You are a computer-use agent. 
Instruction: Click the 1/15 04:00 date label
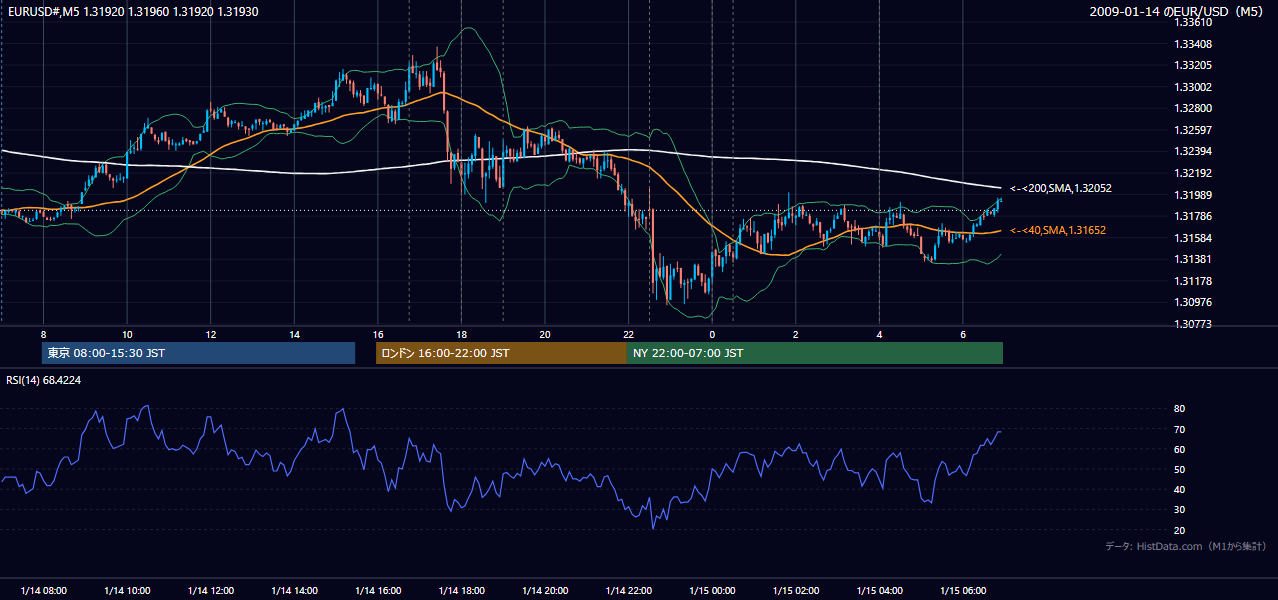pyautogui.click(x=879, y=590)
